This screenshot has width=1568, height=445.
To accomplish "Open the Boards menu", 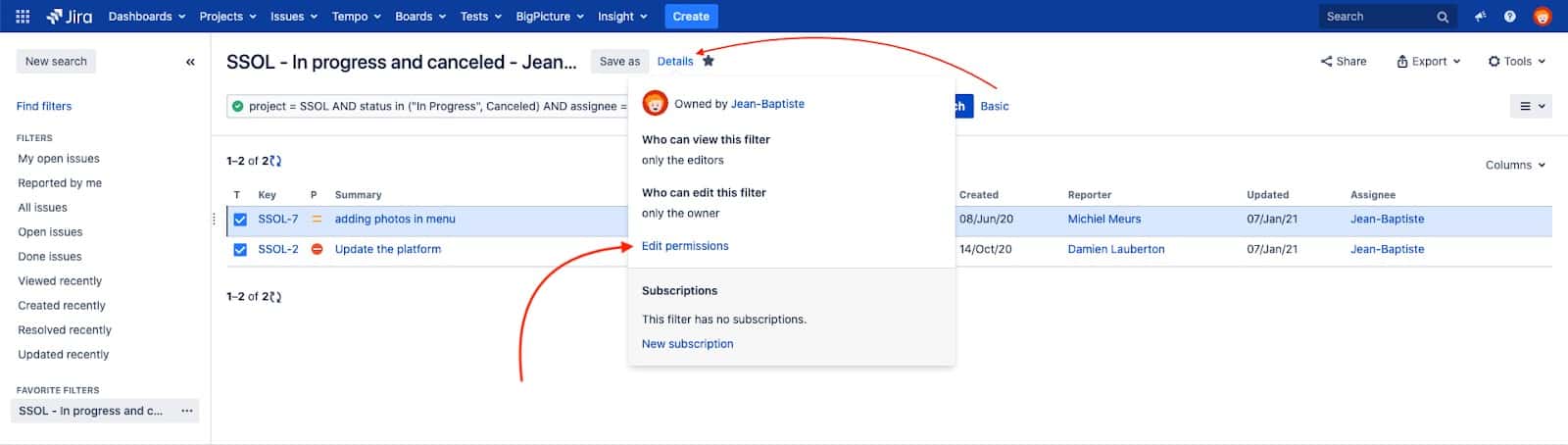I will (420, 17).
